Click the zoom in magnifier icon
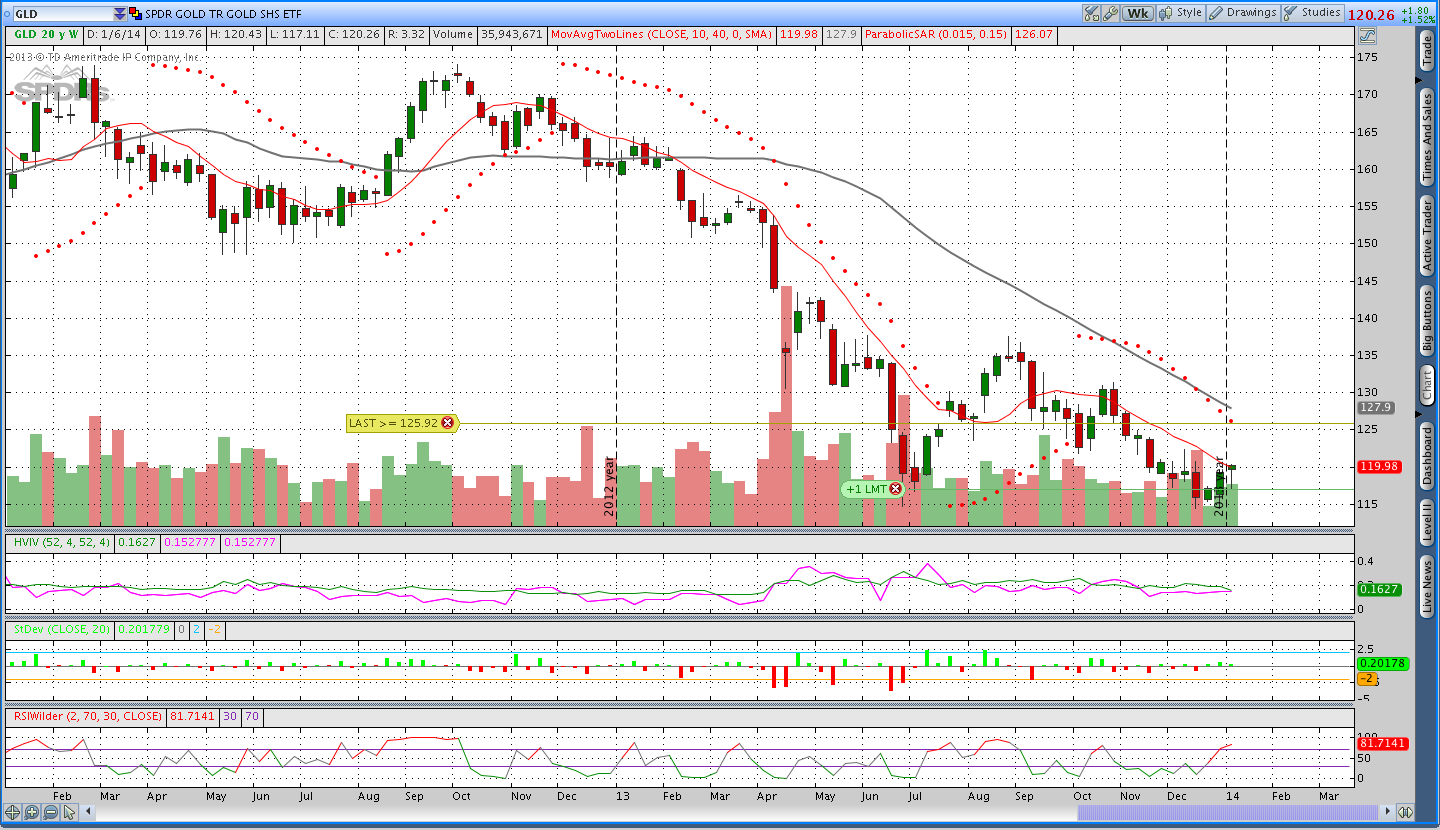1440x830 pixels. 31,812
